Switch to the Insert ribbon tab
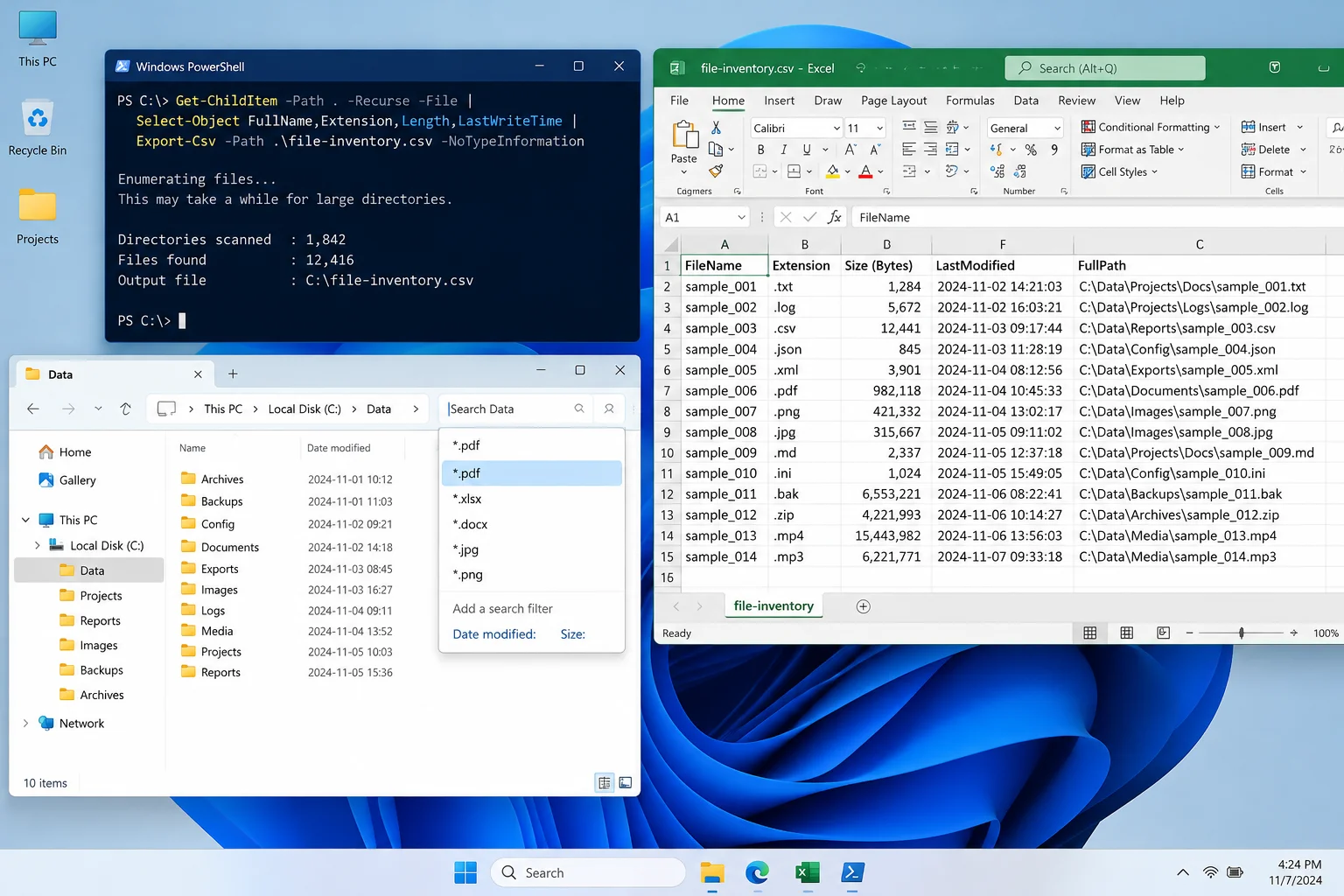 click(x=779, y=101)
